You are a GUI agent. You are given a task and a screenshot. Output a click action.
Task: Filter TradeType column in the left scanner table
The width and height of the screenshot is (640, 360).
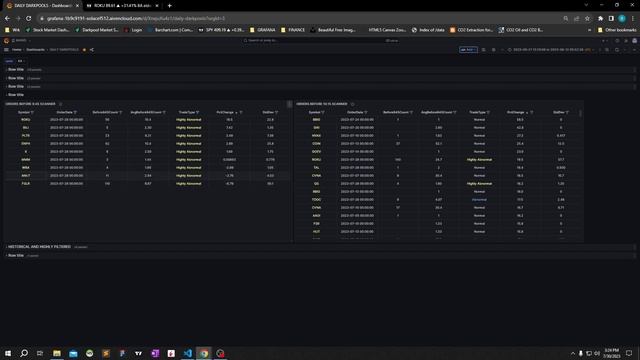click(198, 112)
